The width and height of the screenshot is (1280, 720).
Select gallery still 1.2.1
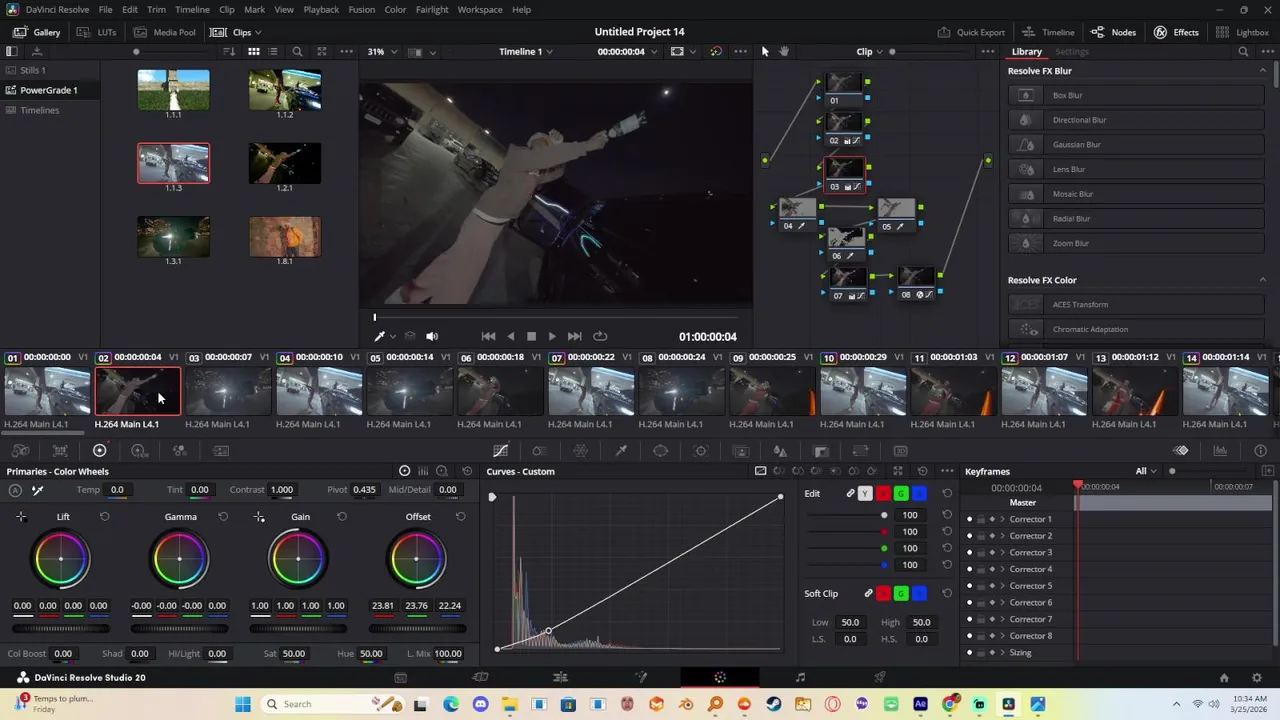coord(285,164)
